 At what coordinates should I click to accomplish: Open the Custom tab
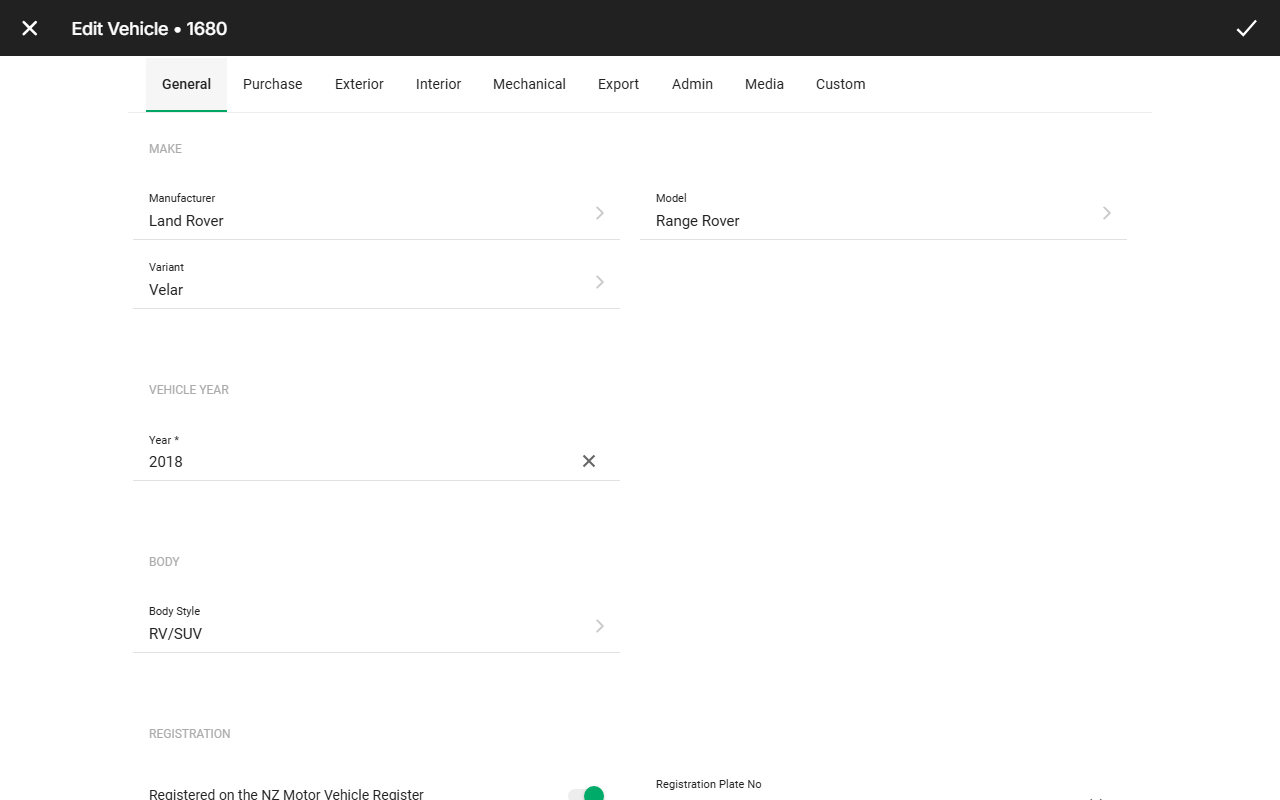tap(840, 84)
